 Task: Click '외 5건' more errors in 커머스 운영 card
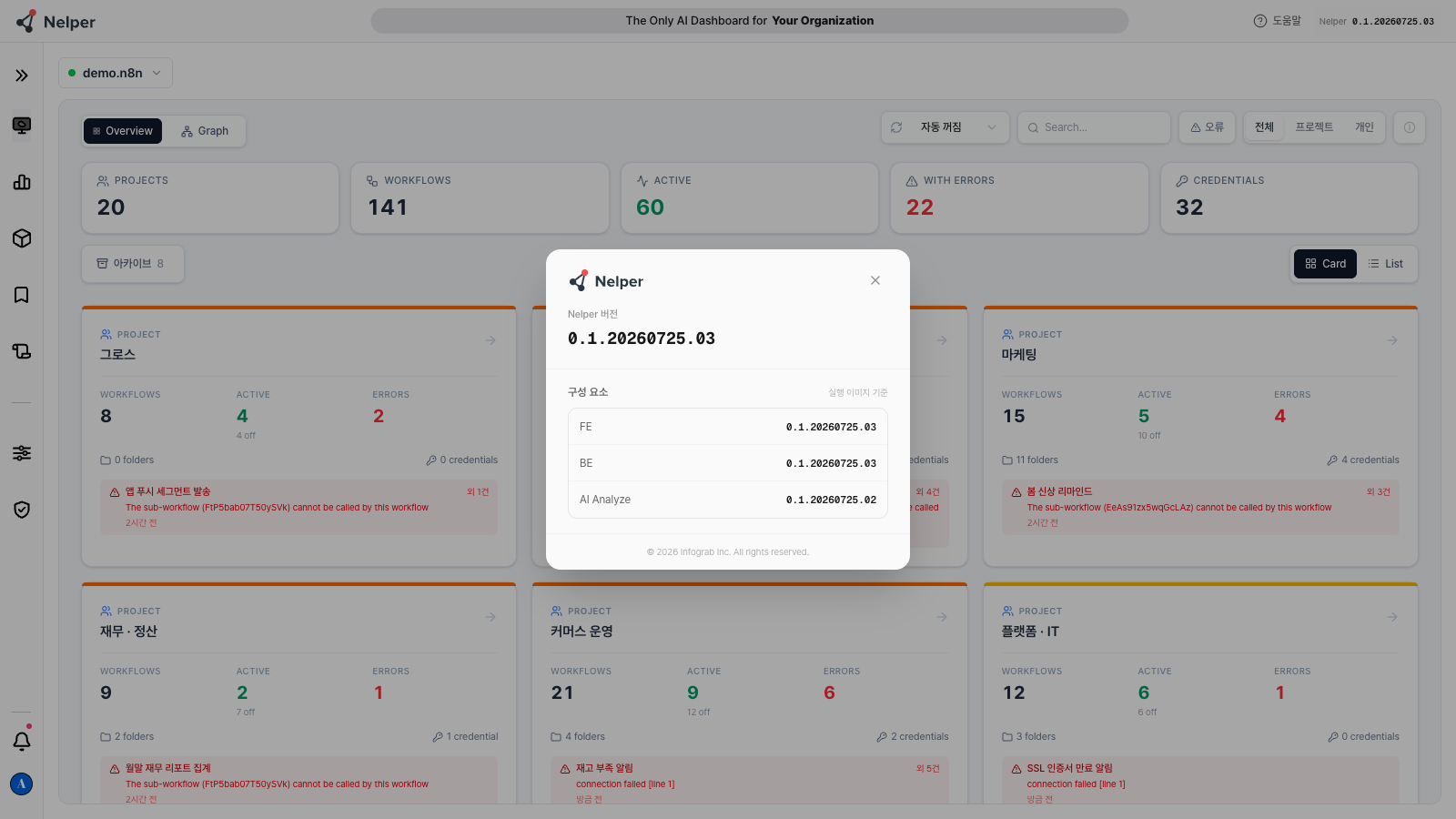tap(928, 769)
